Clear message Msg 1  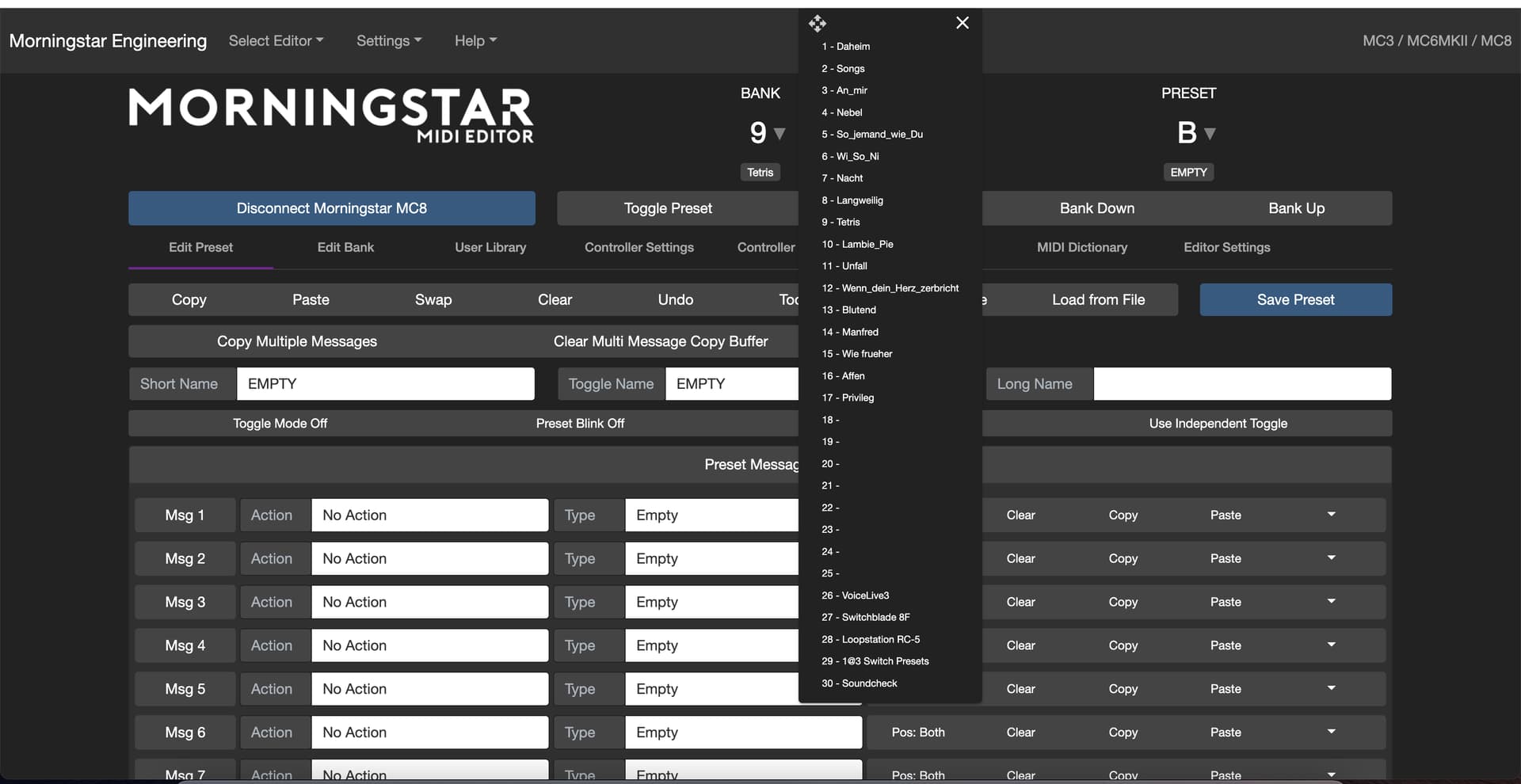[x=1021, y=515]
